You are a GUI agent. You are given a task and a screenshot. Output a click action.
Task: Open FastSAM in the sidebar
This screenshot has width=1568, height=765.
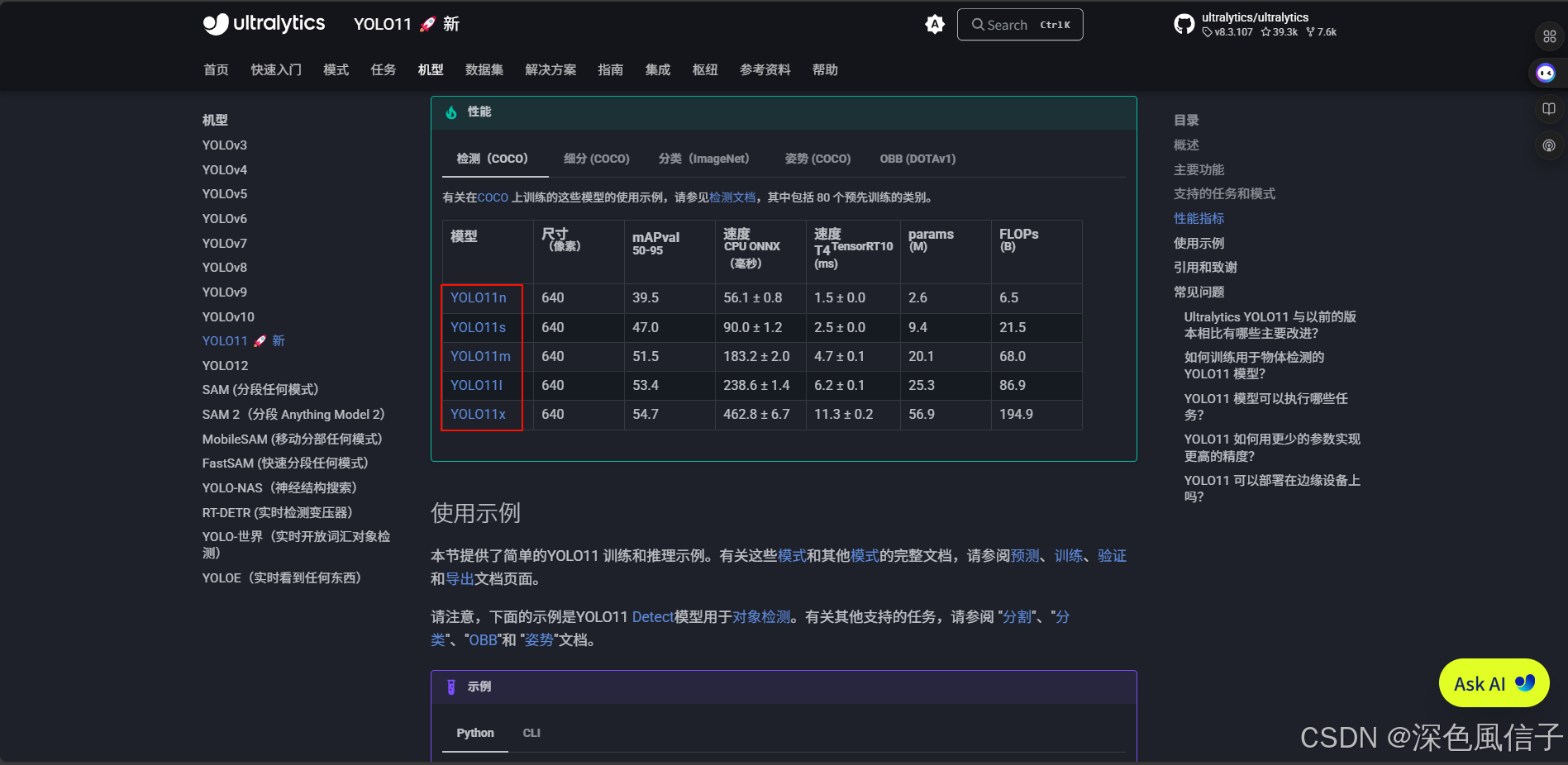285,463
